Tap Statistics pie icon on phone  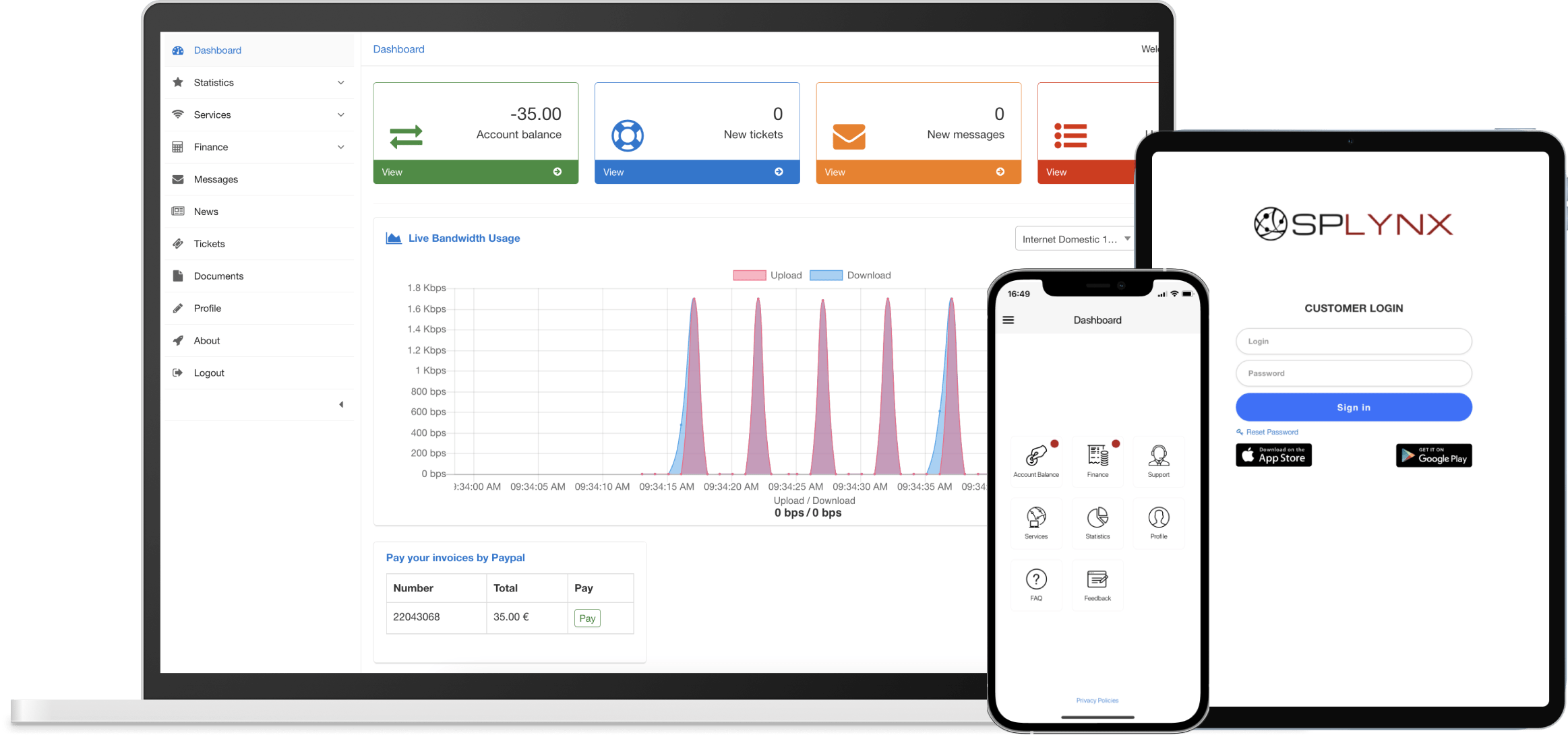pyautogui.click(x=1097, y=517)
